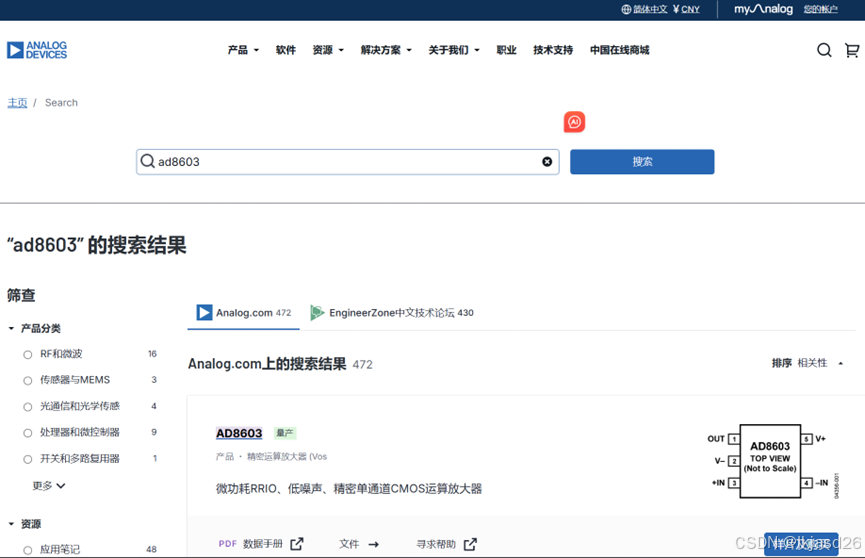Focus the ad8603 search input field
Viewport: 865px width, 558px height.
pos(348,162)
